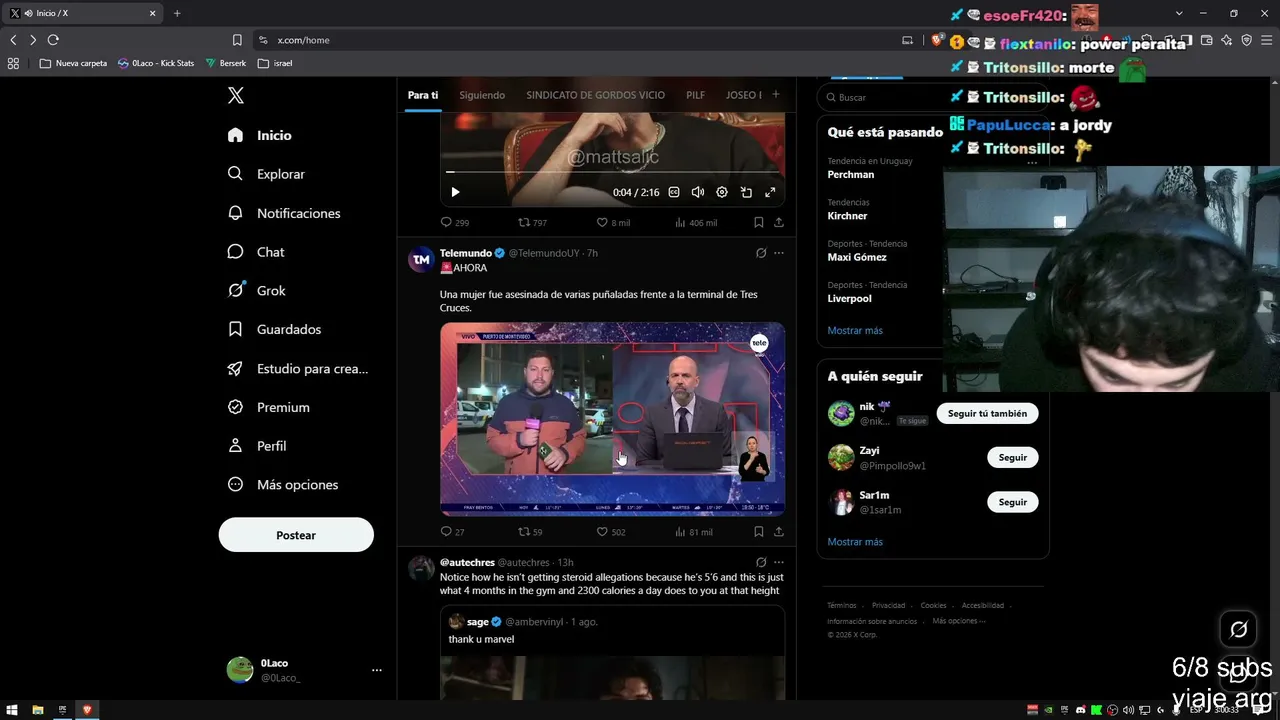View Telemundo post analytics 81 mil
This screenshot has width=1280, height=720.
tap(694, 532)
